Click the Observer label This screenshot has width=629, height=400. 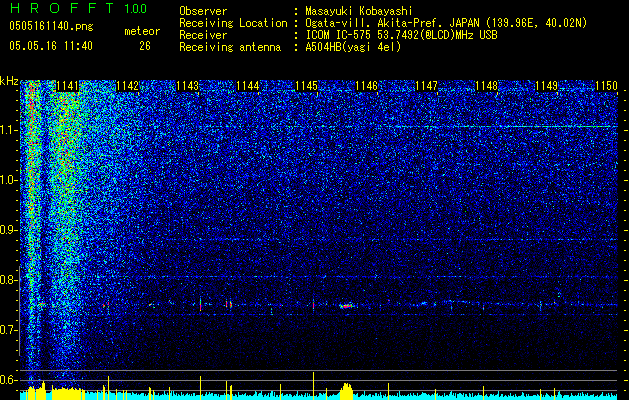203,11
